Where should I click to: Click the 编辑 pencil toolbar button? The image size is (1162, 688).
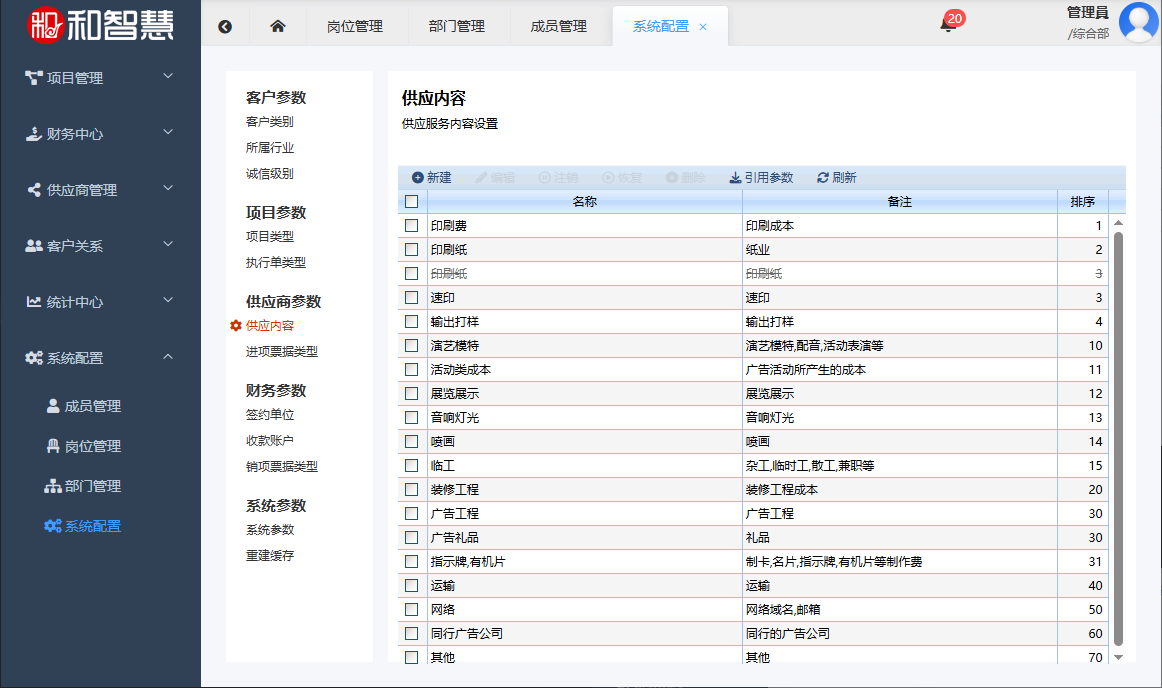click(x=495, y=178)
